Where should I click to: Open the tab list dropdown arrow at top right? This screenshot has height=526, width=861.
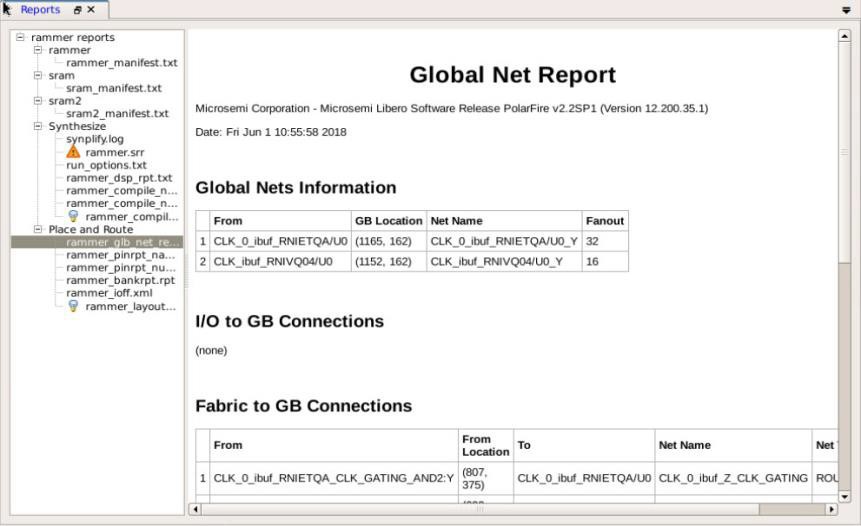847,10
